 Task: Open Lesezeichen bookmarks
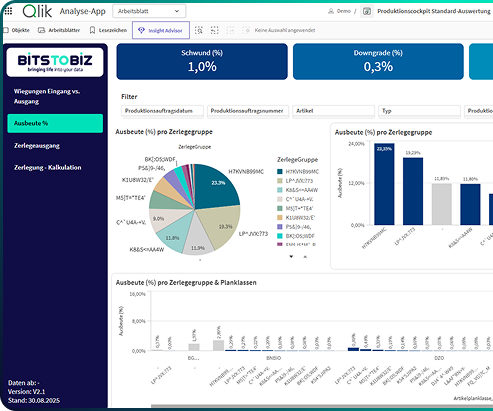coord(108,30)
